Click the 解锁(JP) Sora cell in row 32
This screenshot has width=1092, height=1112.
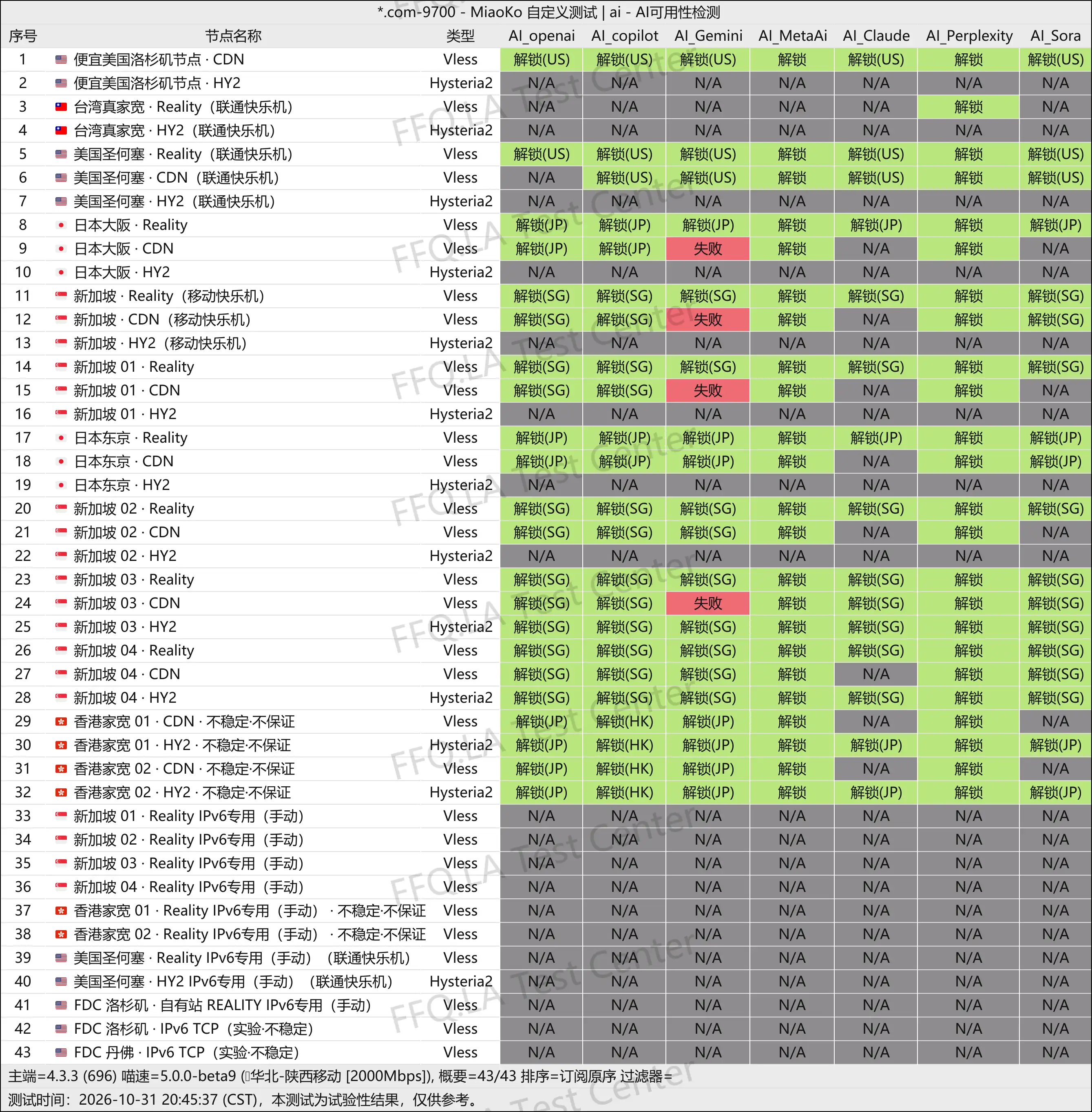[x=1055, y=792]
